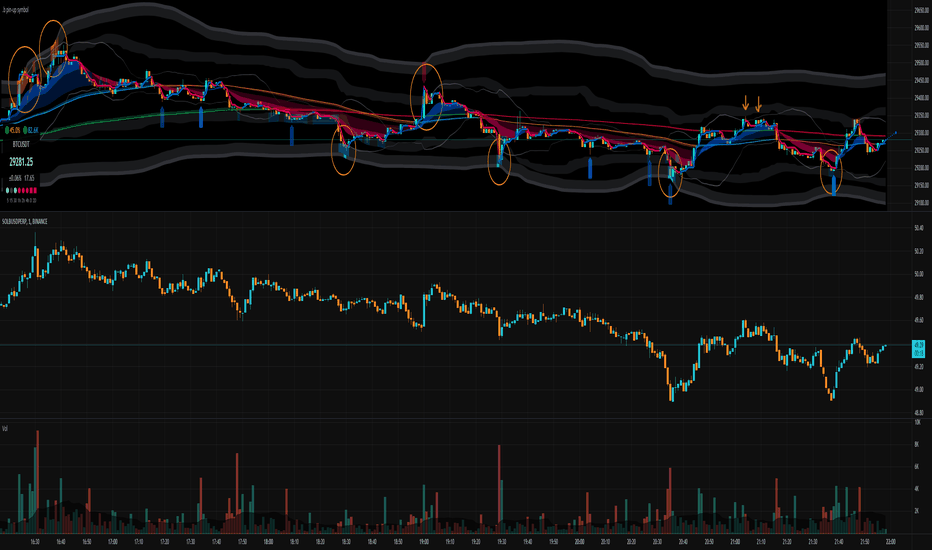Click the 4K volume axis label
Screen dimensions: 932x550
point(916,489)
